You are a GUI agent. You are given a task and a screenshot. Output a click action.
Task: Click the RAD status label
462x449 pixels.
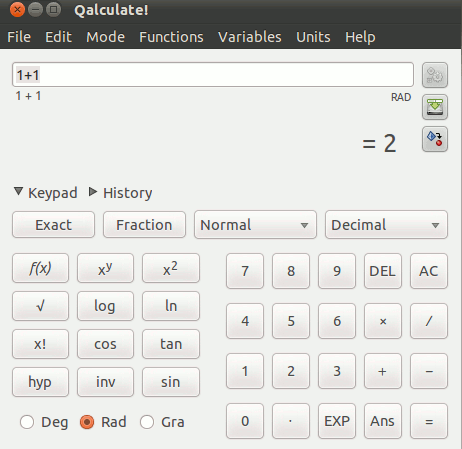[x=401, y=97]
